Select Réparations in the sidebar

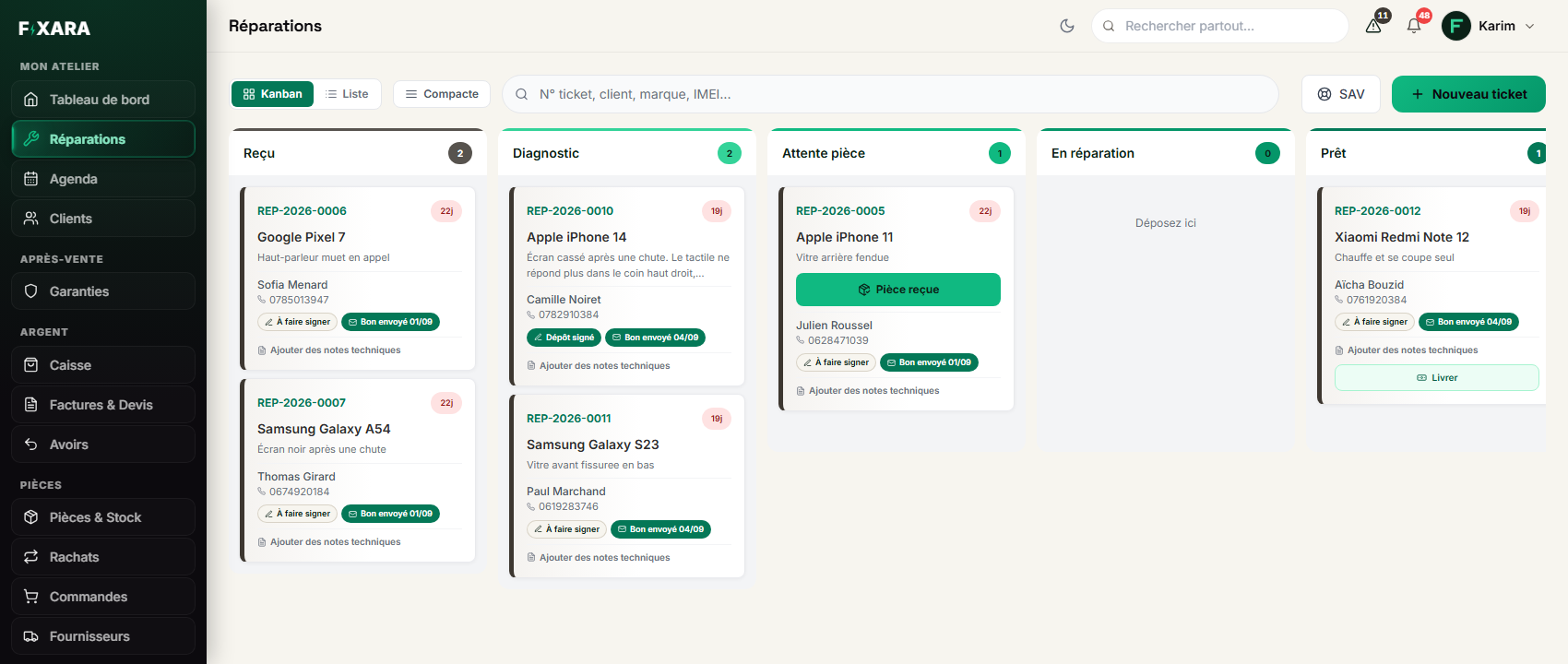(x=103, y=139)
